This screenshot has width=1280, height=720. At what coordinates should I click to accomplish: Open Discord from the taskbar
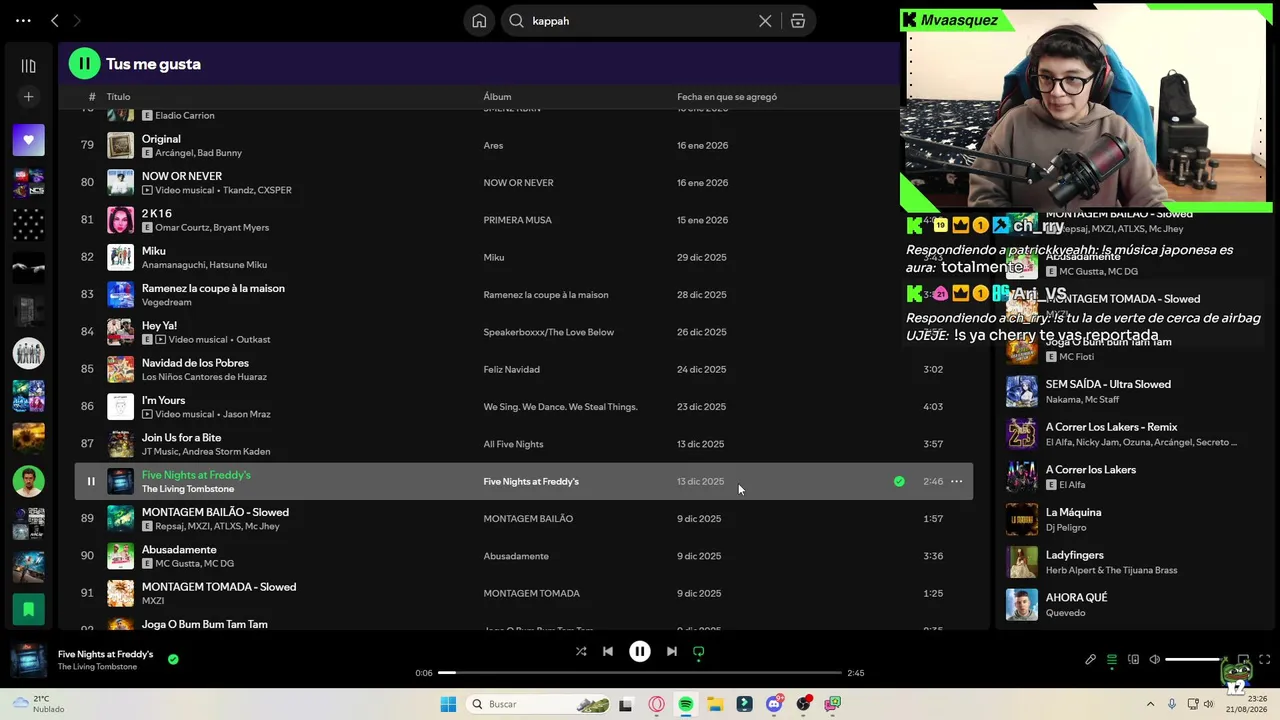point(774,704)
